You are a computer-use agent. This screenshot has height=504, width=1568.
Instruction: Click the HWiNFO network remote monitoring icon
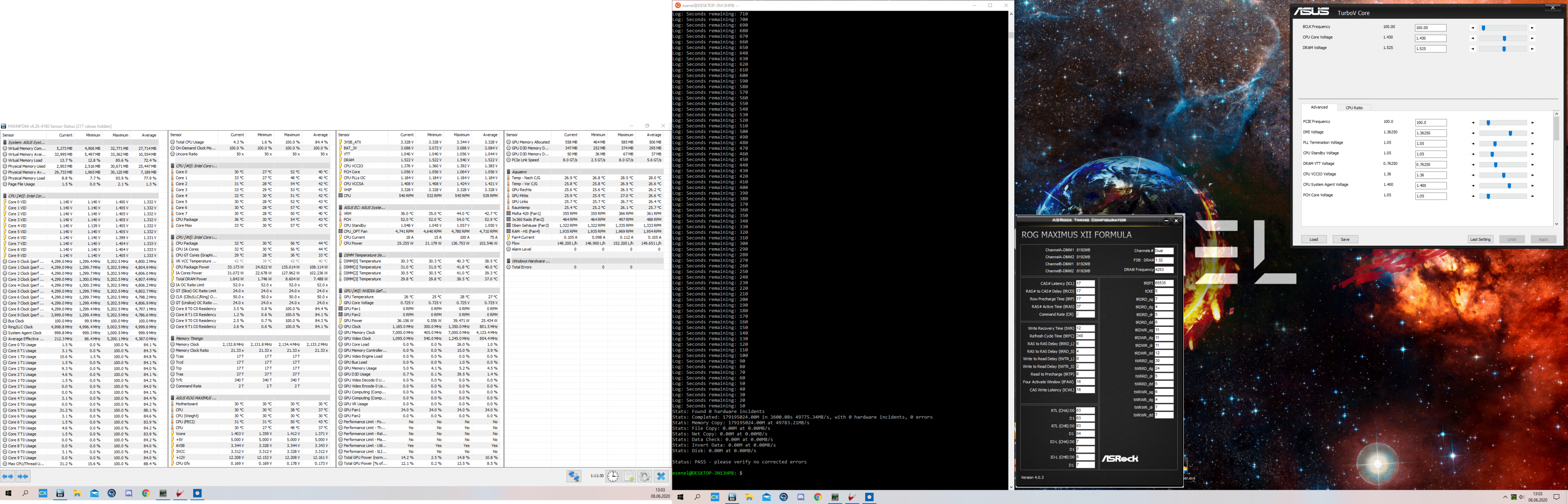573,477
